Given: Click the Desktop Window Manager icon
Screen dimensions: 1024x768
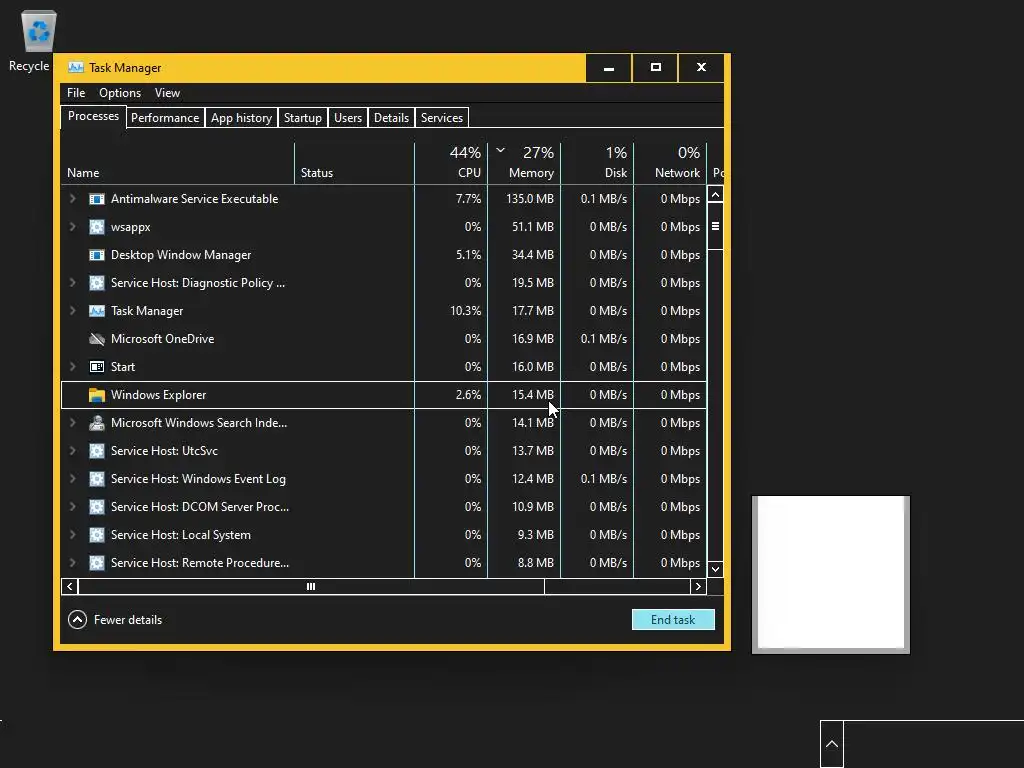Looking at the screenshot, I should pos(97,255).
